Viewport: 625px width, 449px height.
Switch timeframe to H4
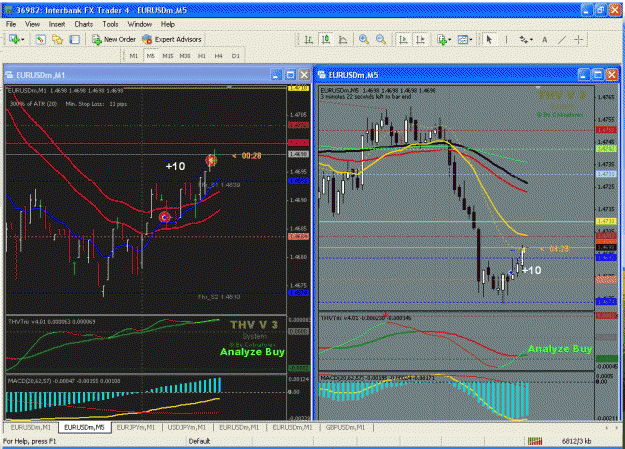(218, 56)
